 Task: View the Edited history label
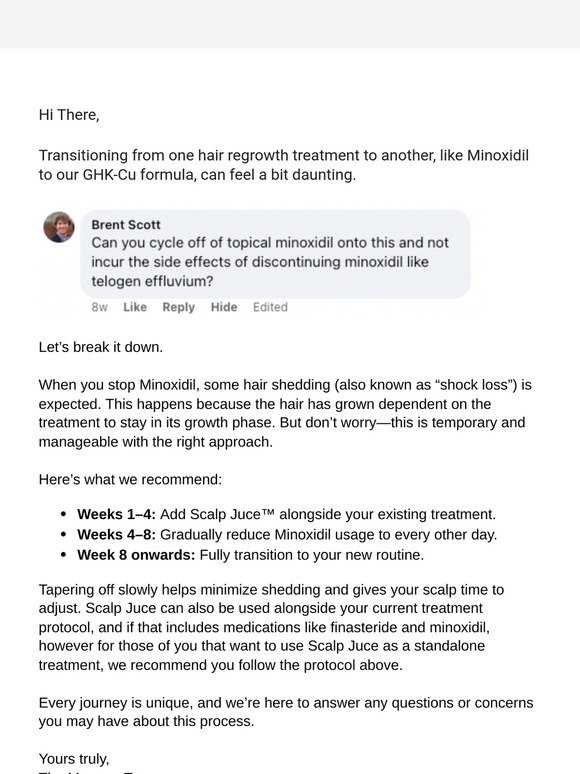tap(270, 307)
